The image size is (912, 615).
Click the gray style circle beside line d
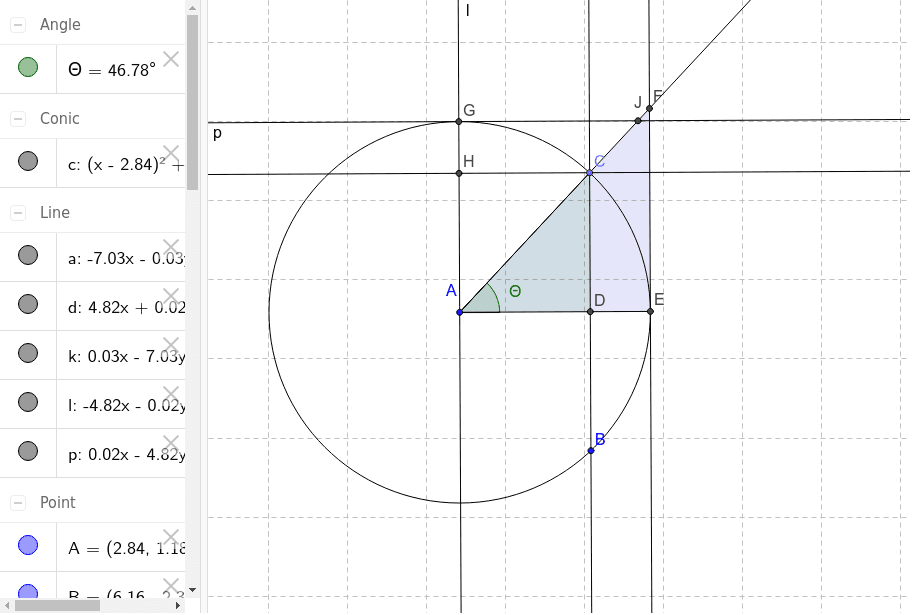28,302
